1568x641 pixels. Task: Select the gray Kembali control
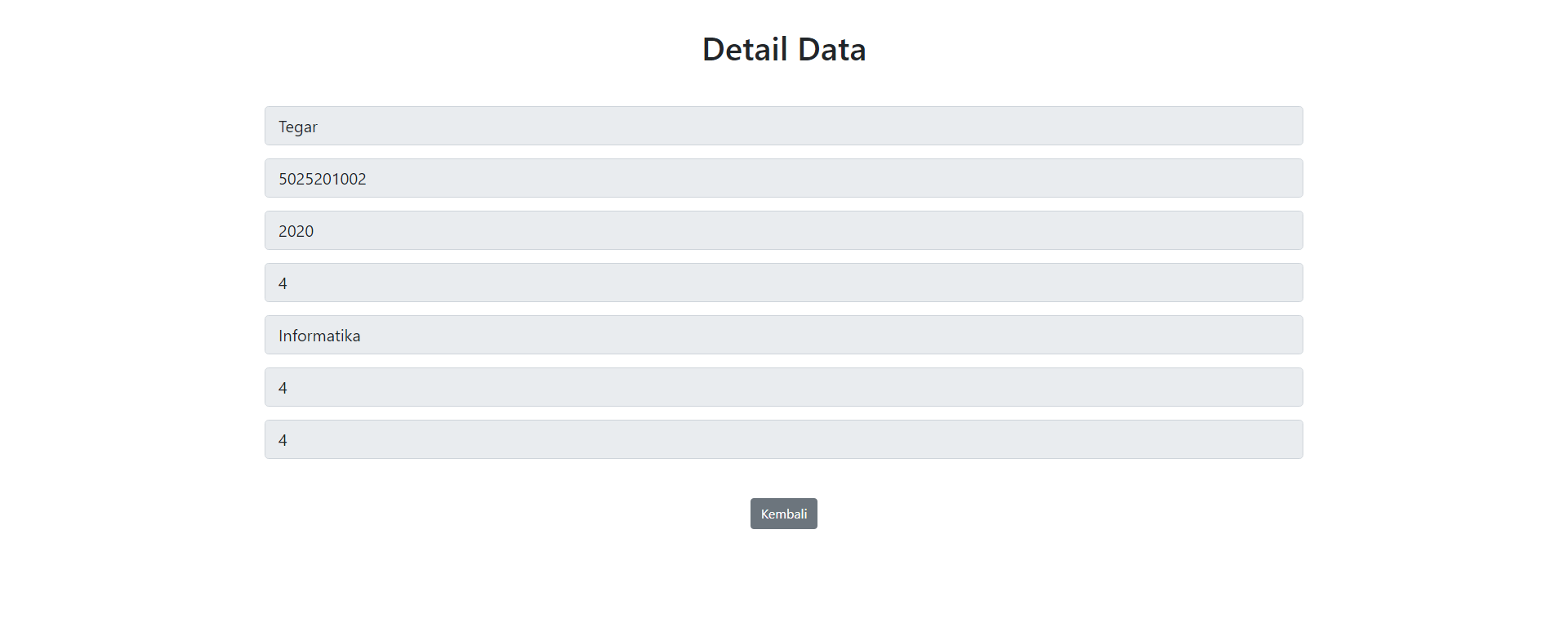(x=783, y=513)
